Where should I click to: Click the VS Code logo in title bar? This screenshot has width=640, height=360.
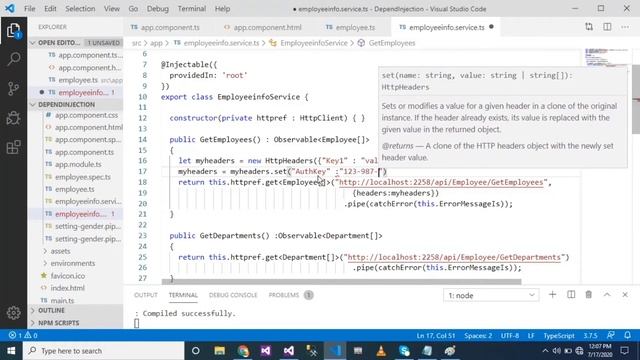(x=10, y=9)
